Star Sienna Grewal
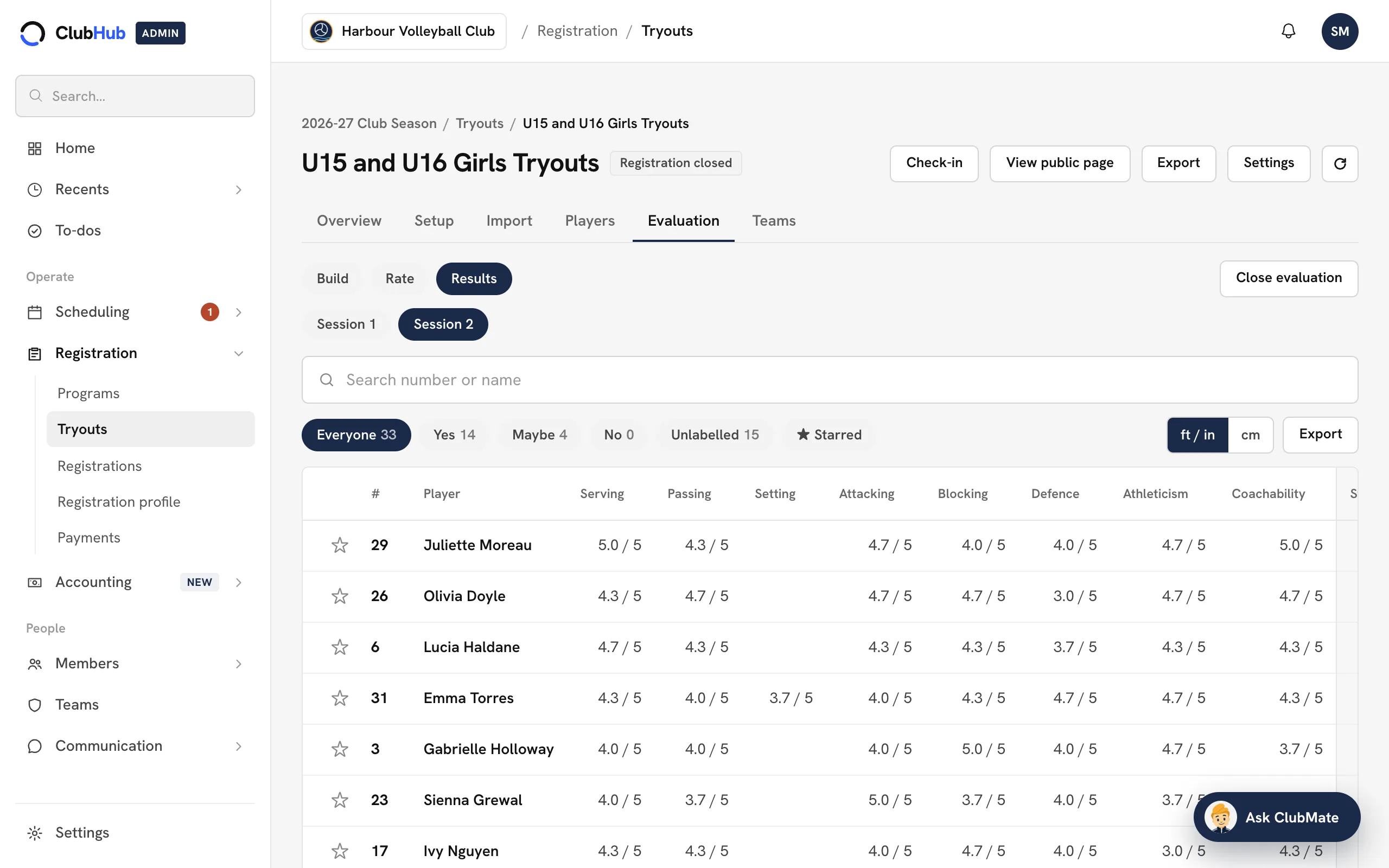 [x=340, y=800]
